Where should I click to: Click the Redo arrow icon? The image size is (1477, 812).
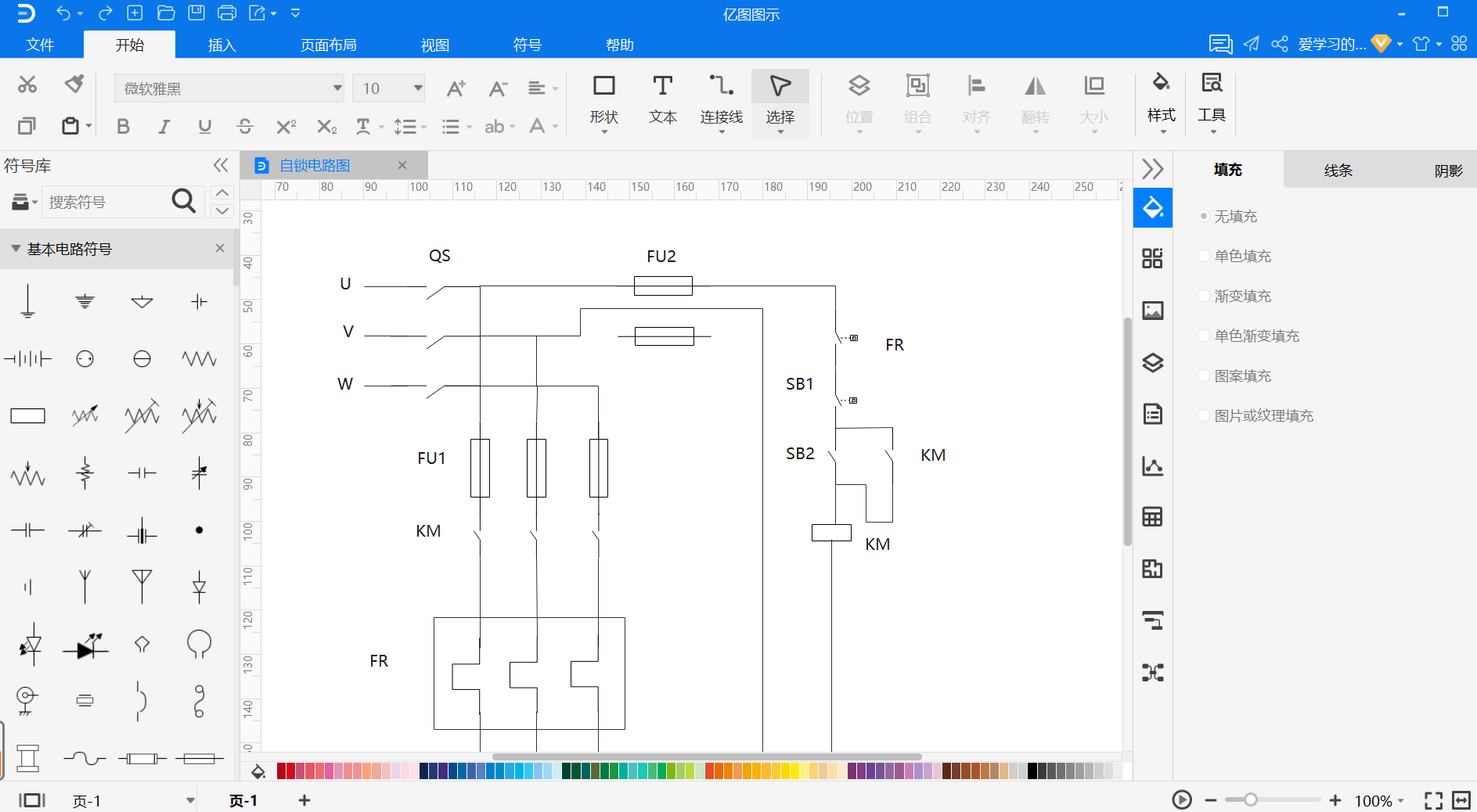[x=105, y=13]
